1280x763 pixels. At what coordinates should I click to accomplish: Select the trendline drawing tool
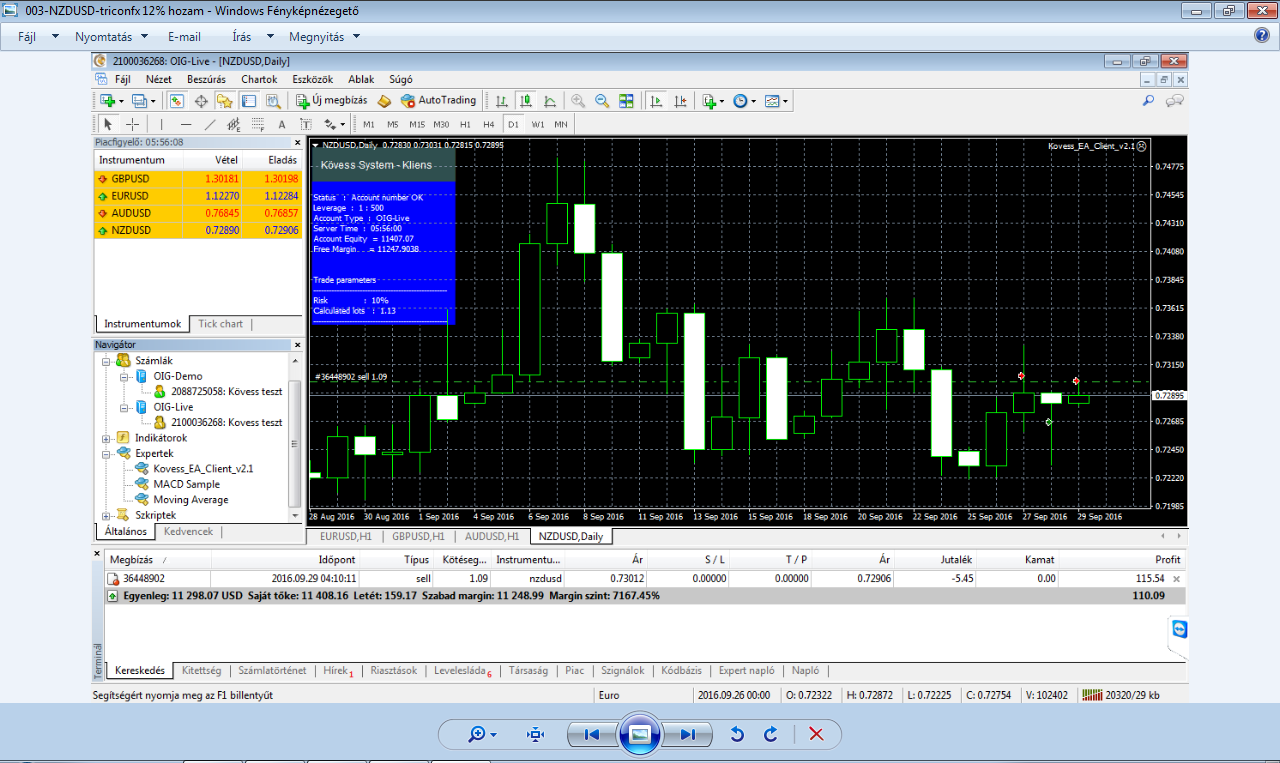(x=209, y=124)
